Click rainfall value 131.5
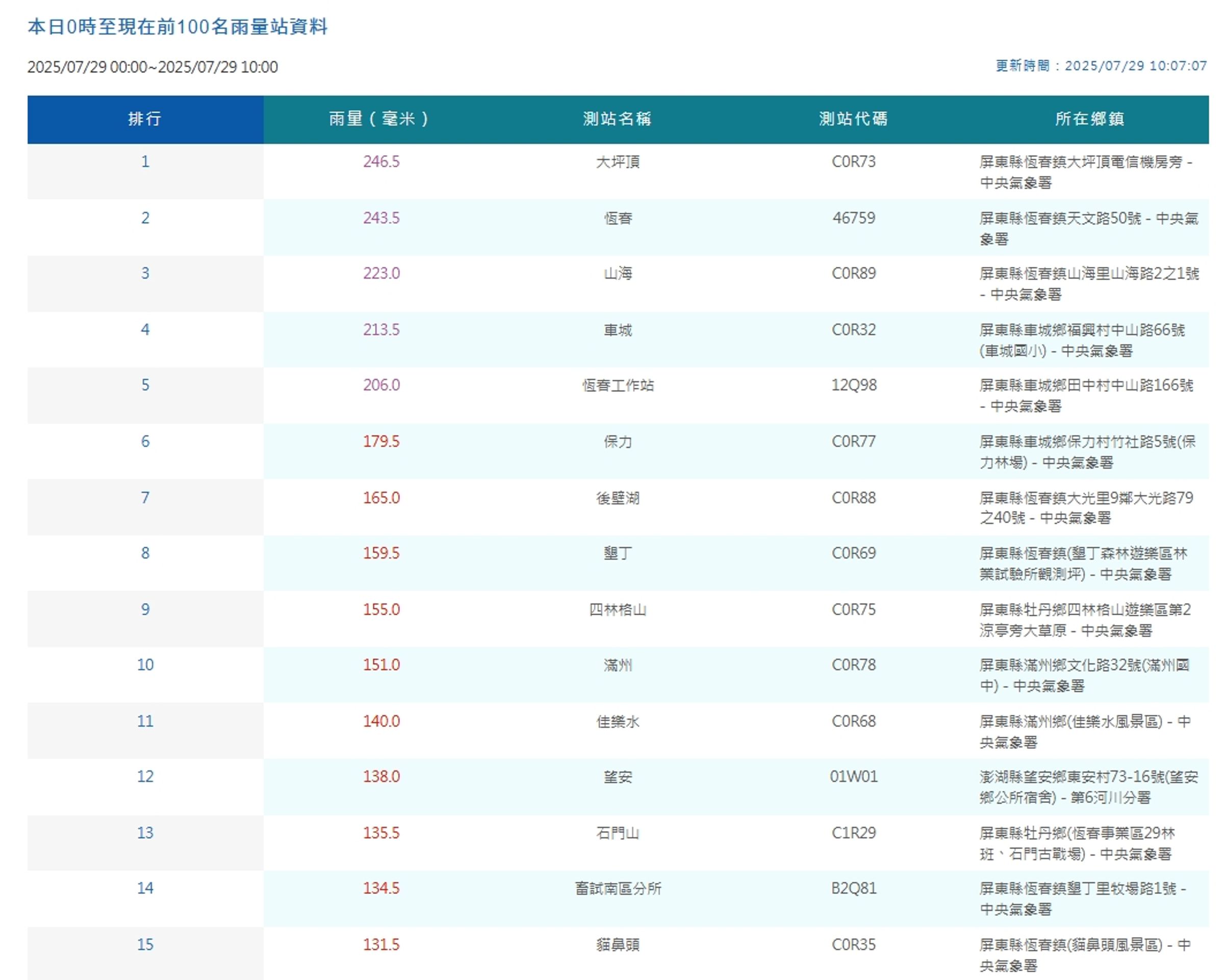The image size is (1224, 980). click(x=381, y=944)
